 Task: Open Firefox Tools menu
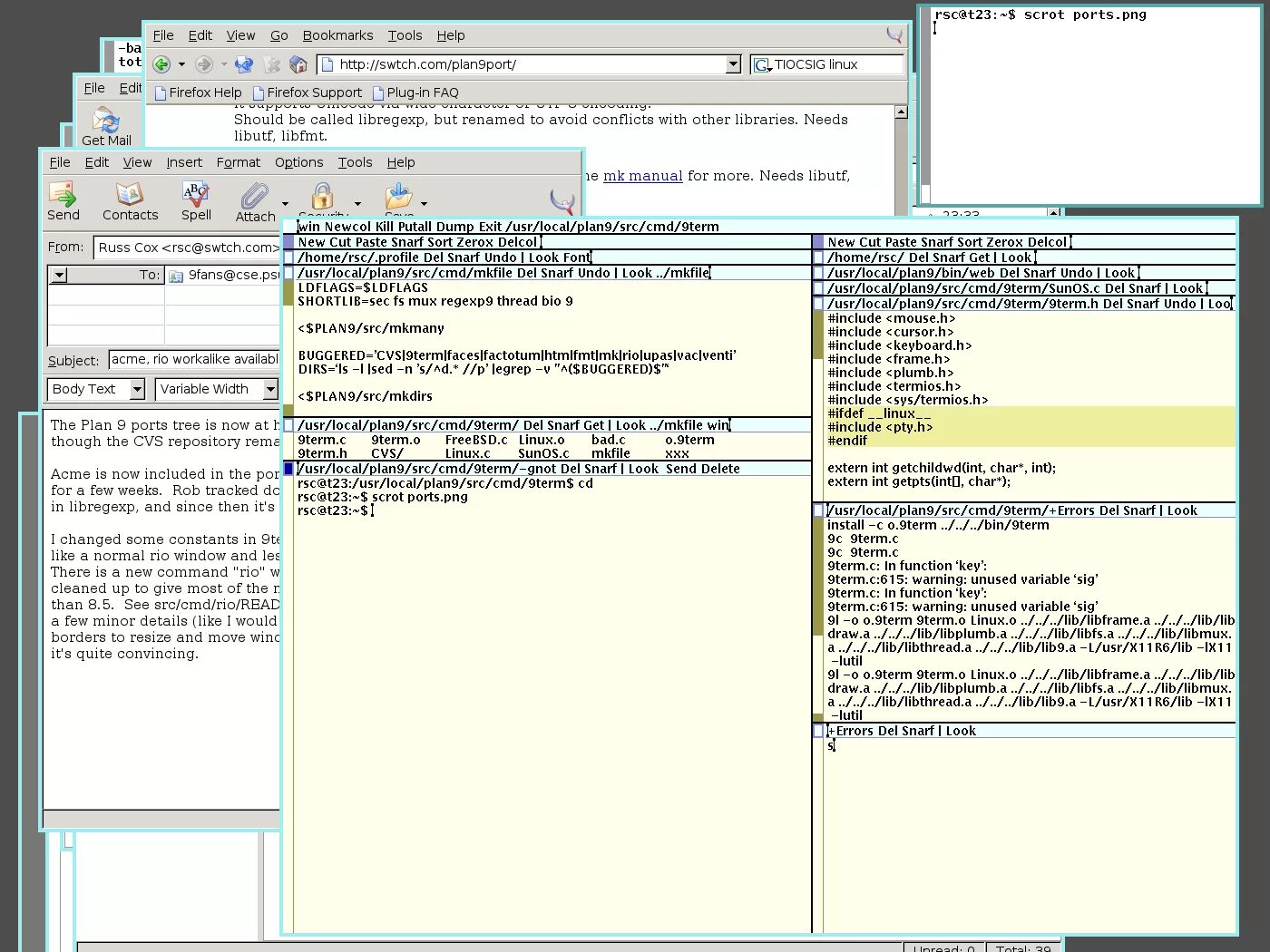[x=405, y=35]
